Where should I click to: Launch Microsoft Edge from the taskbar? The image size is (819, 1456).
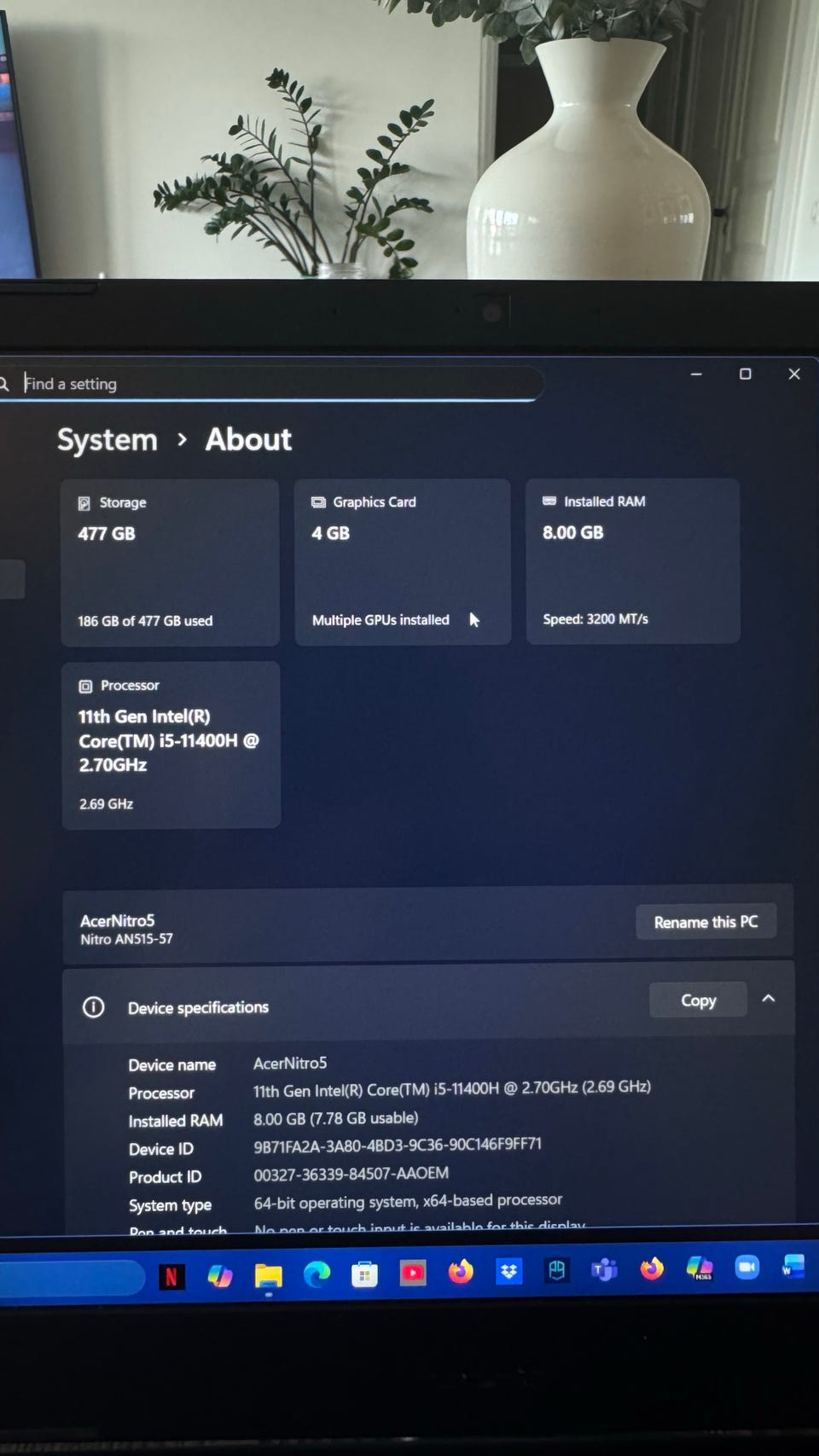click(317, 1275)
